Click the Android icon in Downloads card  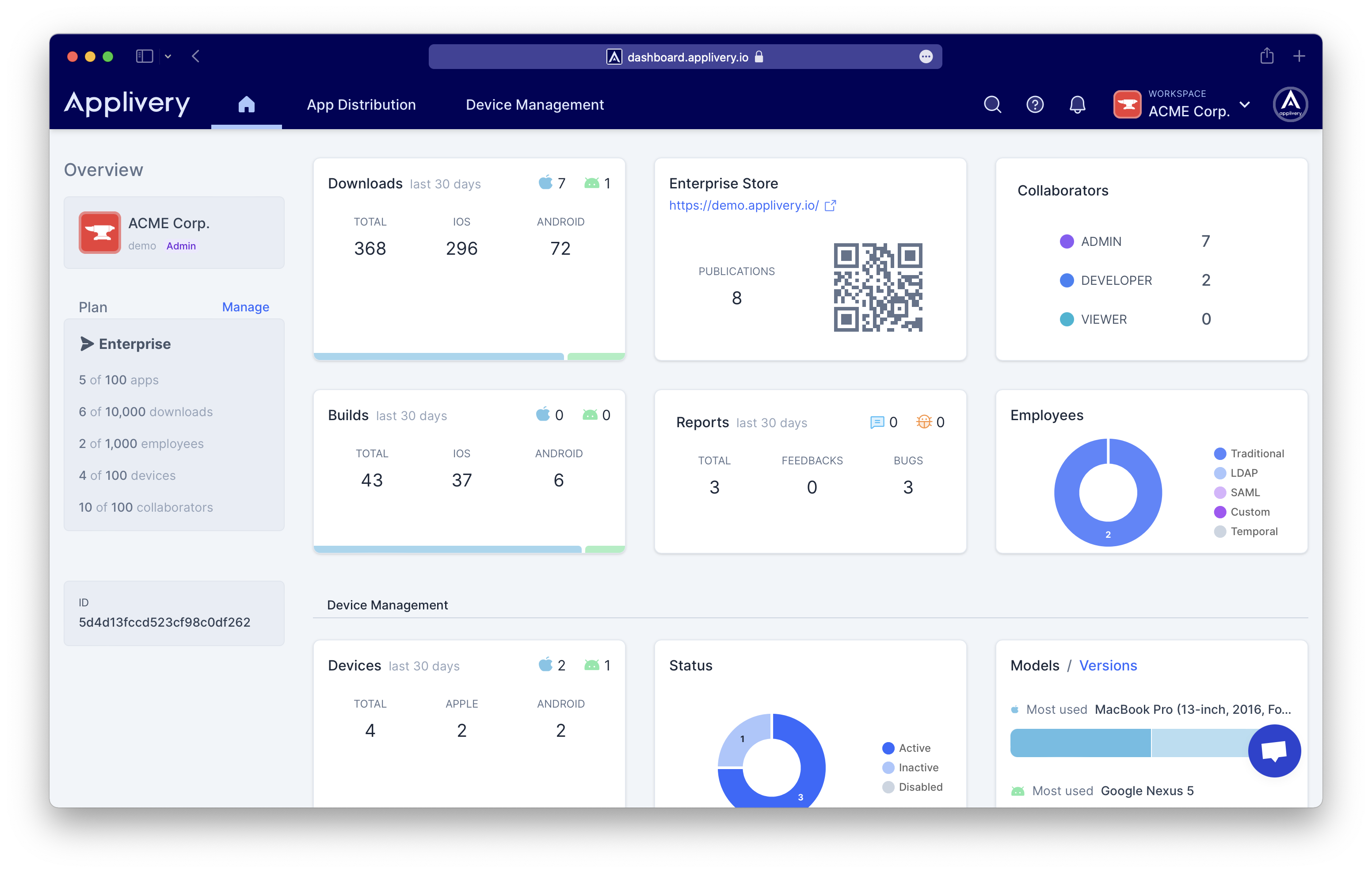pyautogui.click(x=591, y=183)
